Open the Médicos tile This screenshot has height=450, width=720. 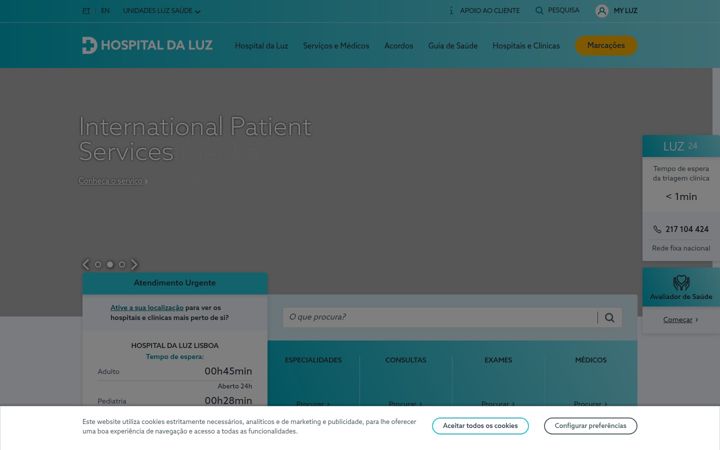[591, 373]
